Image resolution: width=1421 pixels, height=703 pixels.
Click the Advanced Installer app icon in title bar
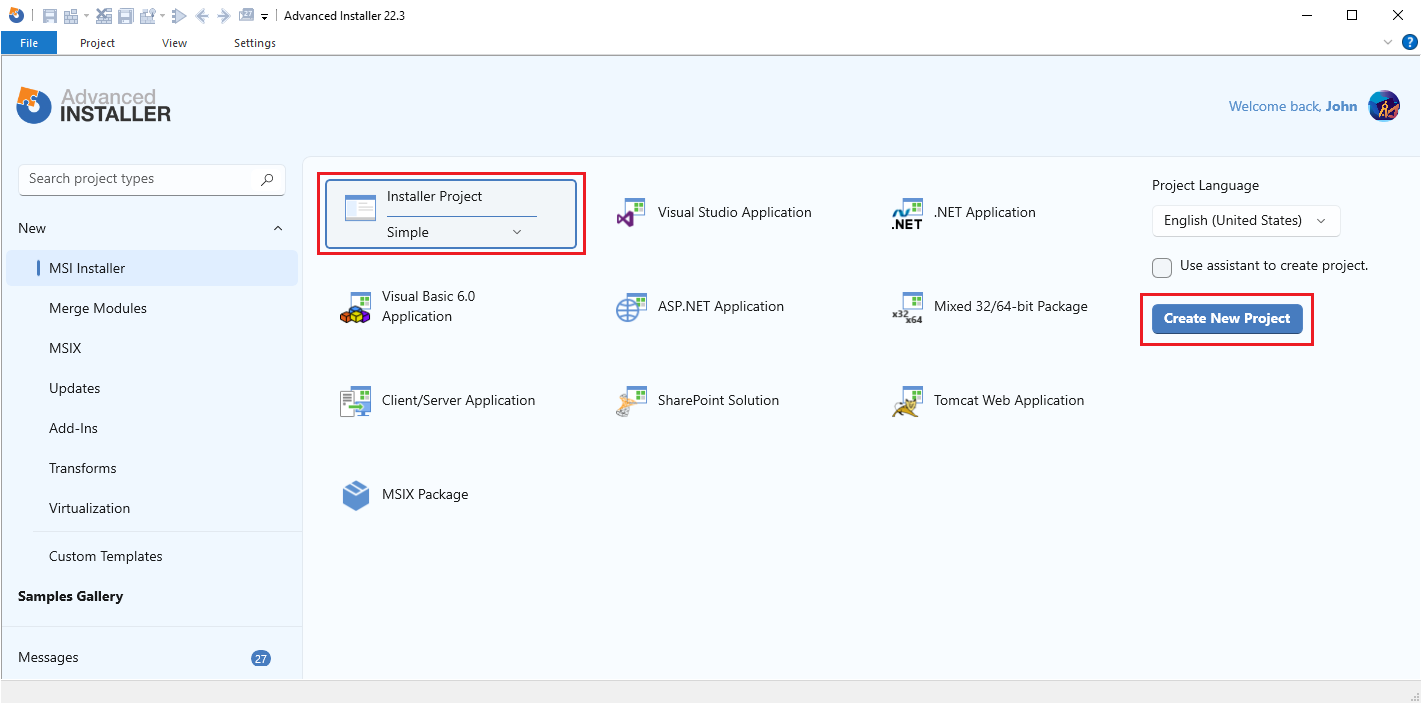pos(16,15)
